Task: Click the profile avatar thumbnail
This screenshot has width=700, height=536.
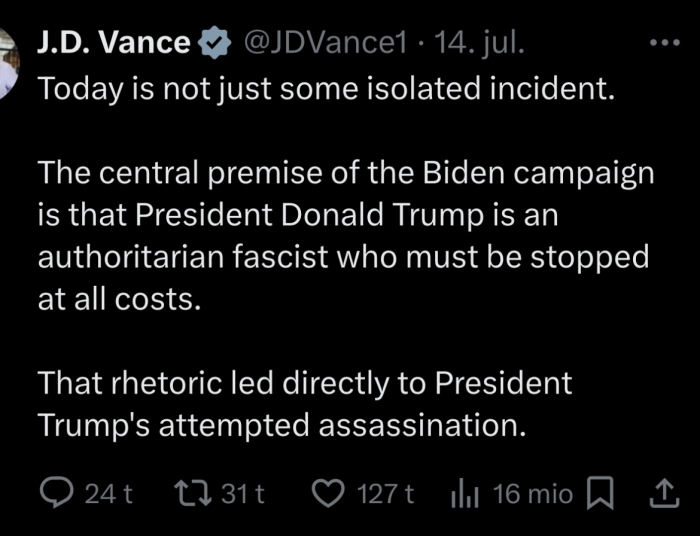Action: click(x=10, y=62)
